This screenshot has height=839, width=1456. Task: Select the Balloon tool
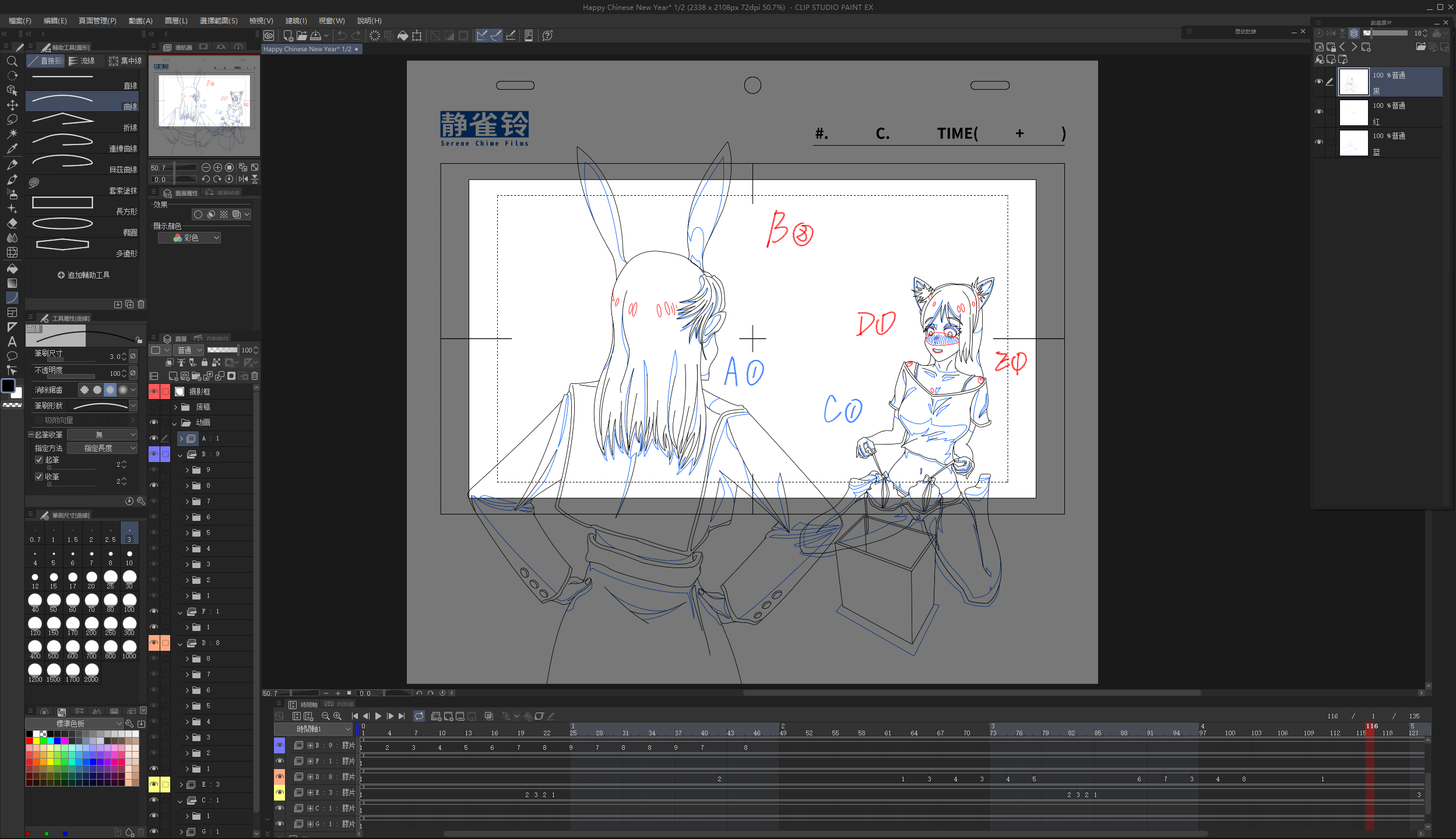point(12,356)
